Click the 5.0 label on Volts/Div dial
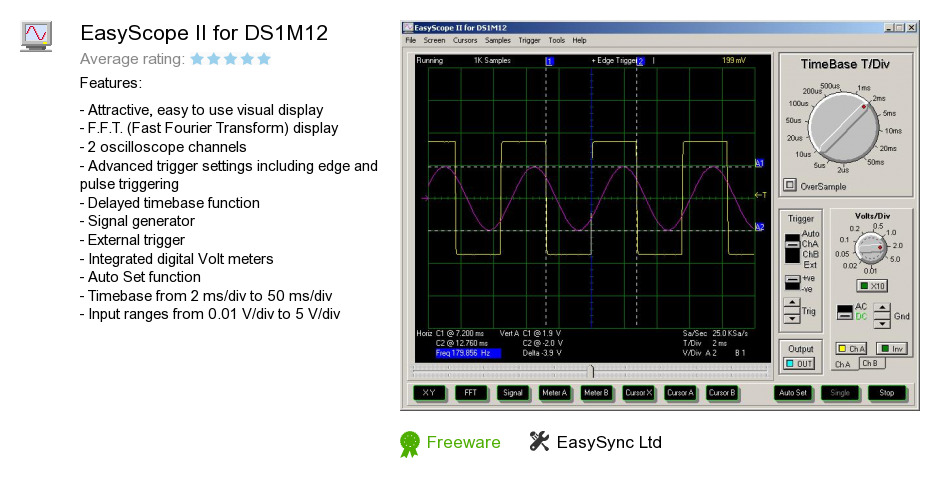 coord(894,259)
